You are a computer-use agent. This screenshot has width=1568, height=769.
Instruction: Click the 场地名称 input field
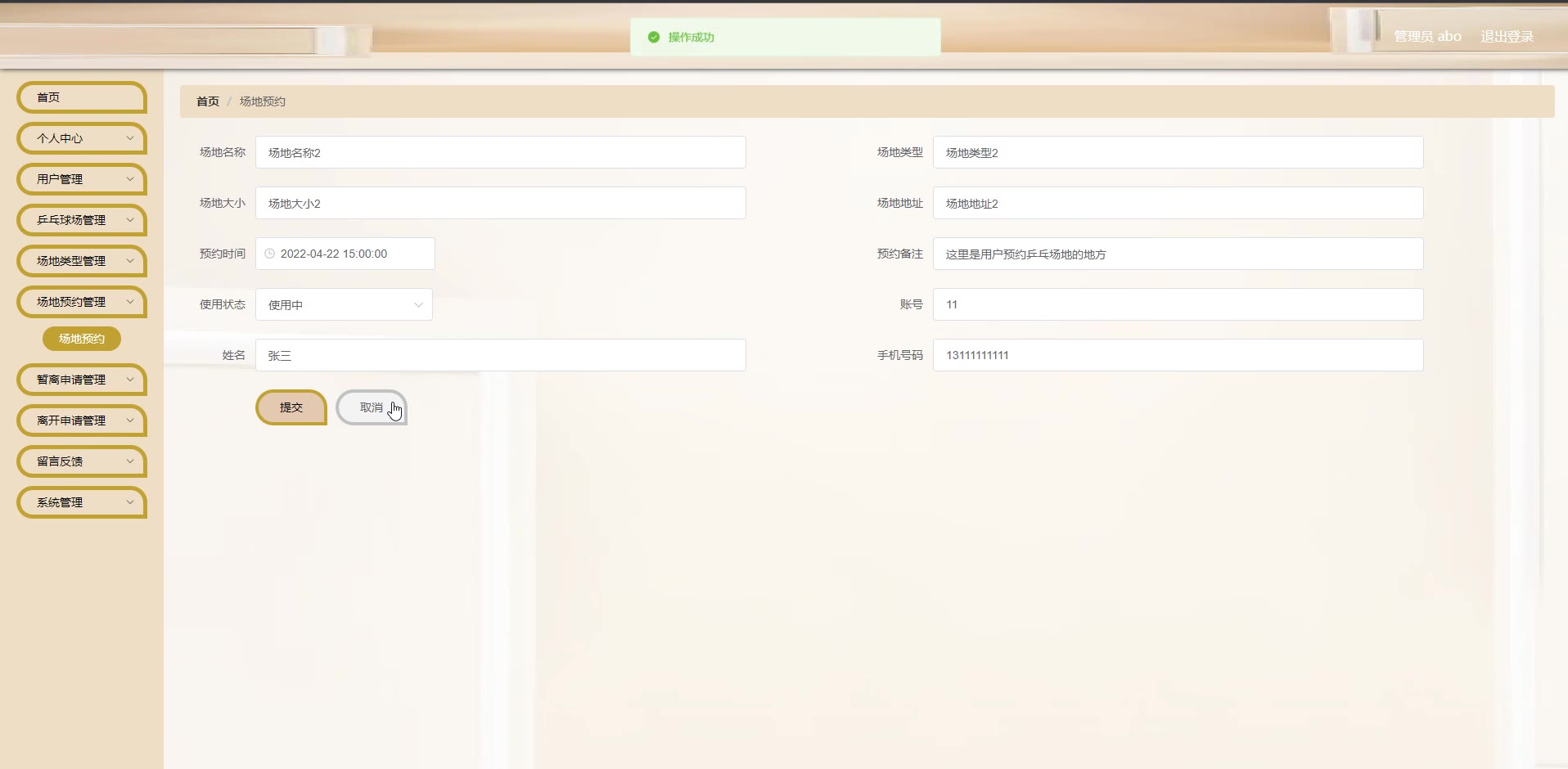point(501,152)
